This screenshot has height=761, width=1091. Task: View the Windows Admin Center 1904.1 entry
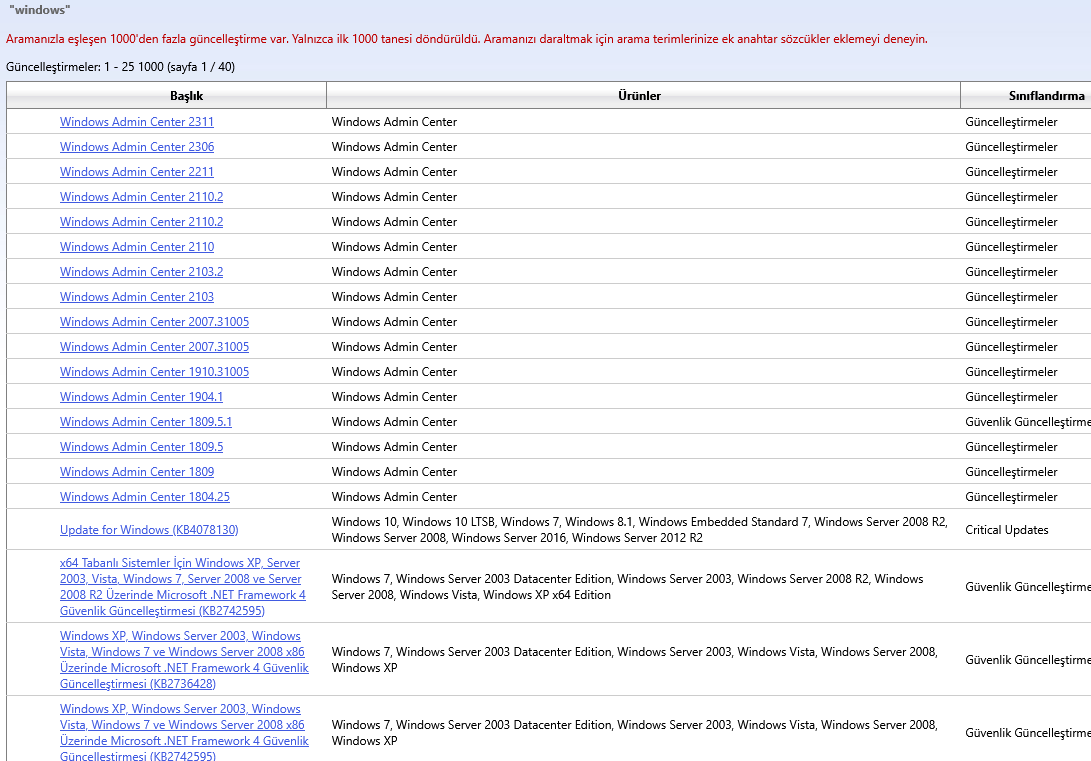click(x=141, y=397)
